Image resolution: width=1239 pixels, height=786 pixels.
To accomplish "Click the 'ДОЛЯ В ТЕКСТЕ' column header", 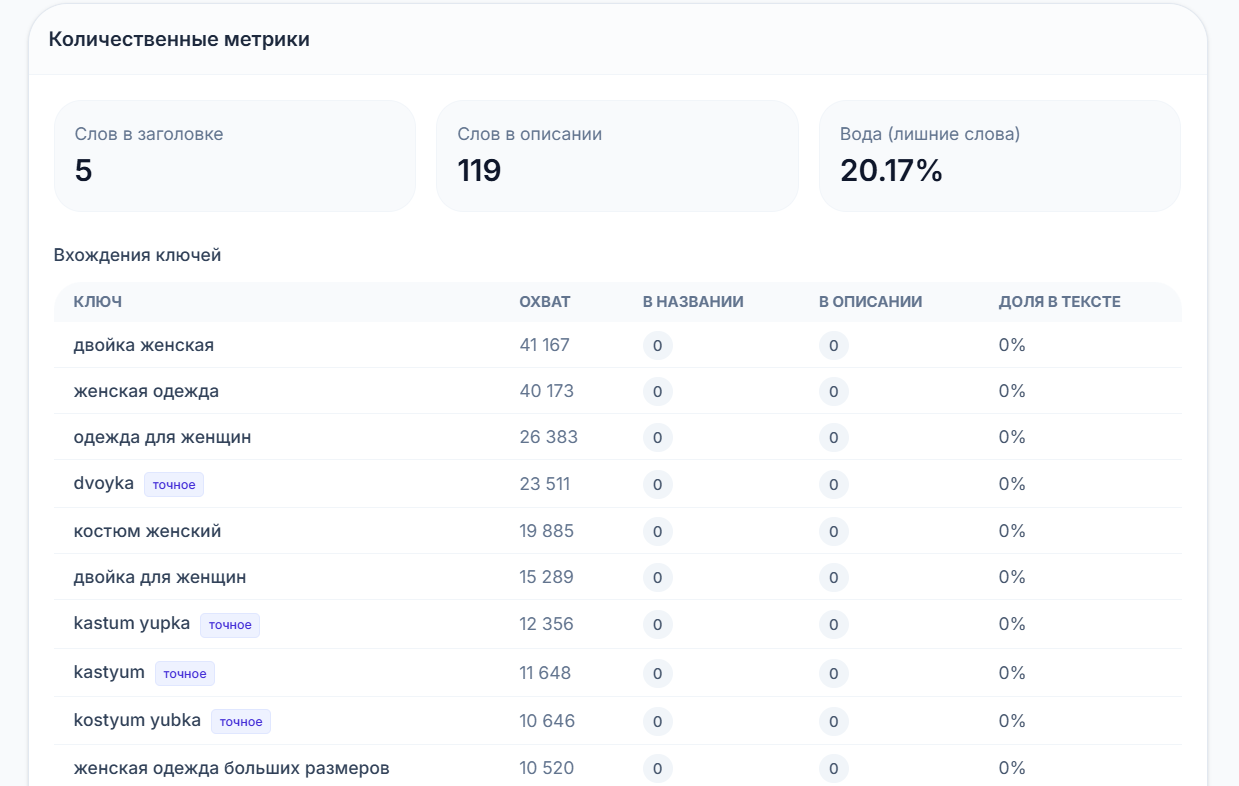I will point(1059,302).
